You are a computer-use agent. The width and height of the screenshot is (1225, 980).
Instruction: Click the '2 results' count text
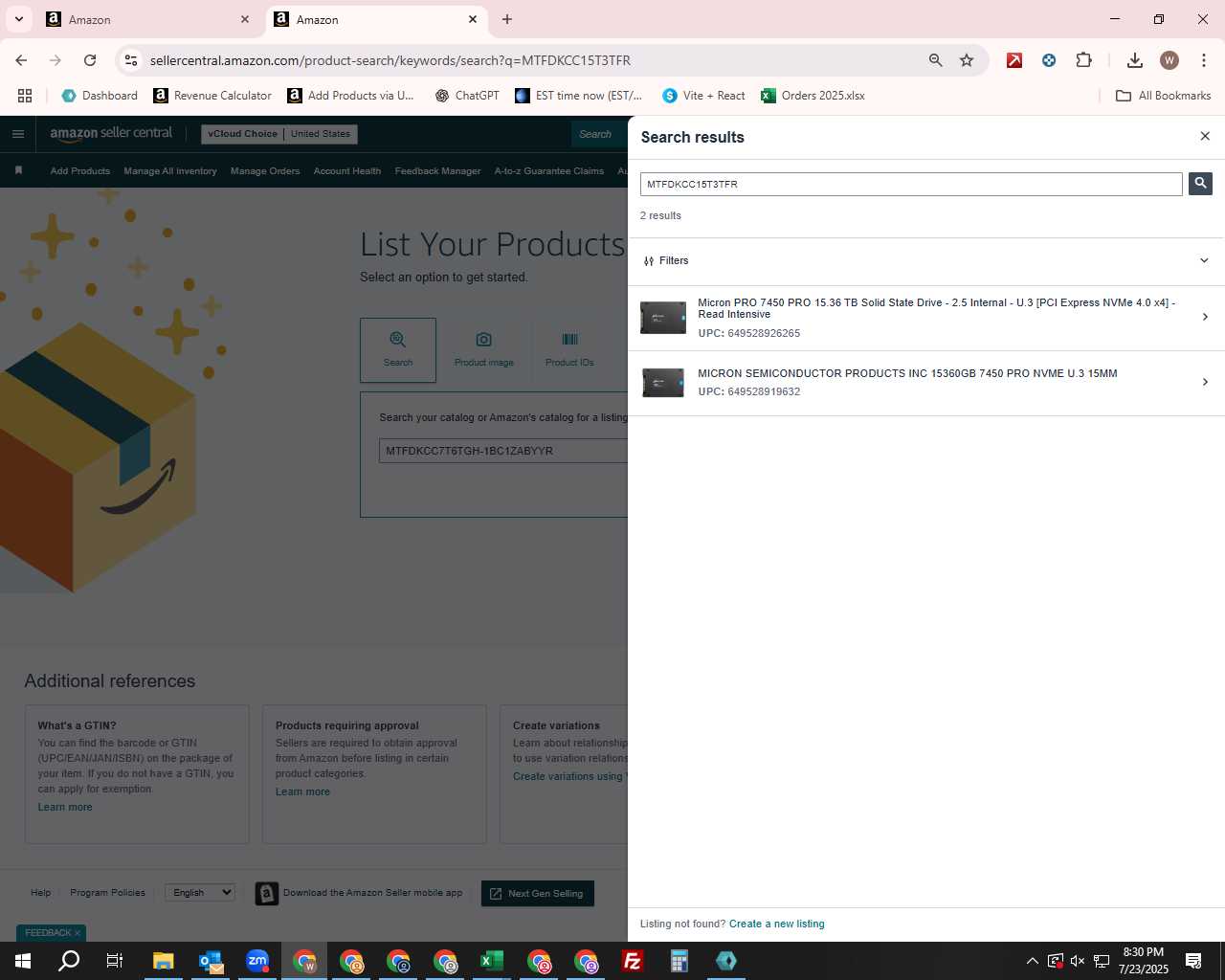[x=660, y=215]
